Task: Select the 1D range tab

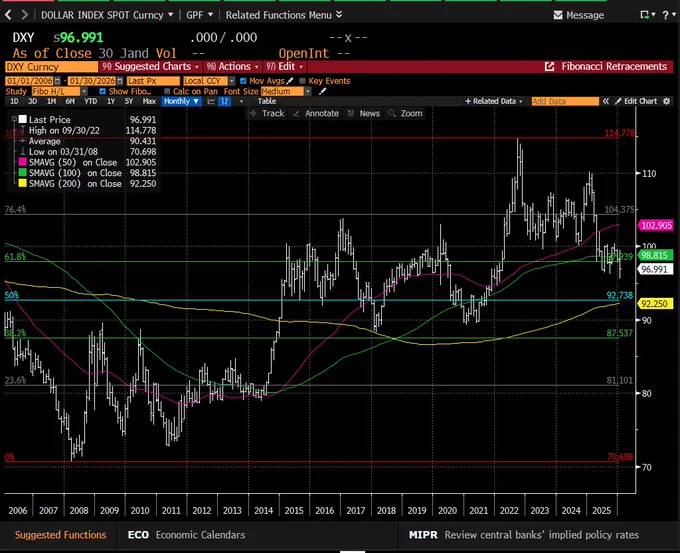Action: pyautogui.click(x=14, y=101)
